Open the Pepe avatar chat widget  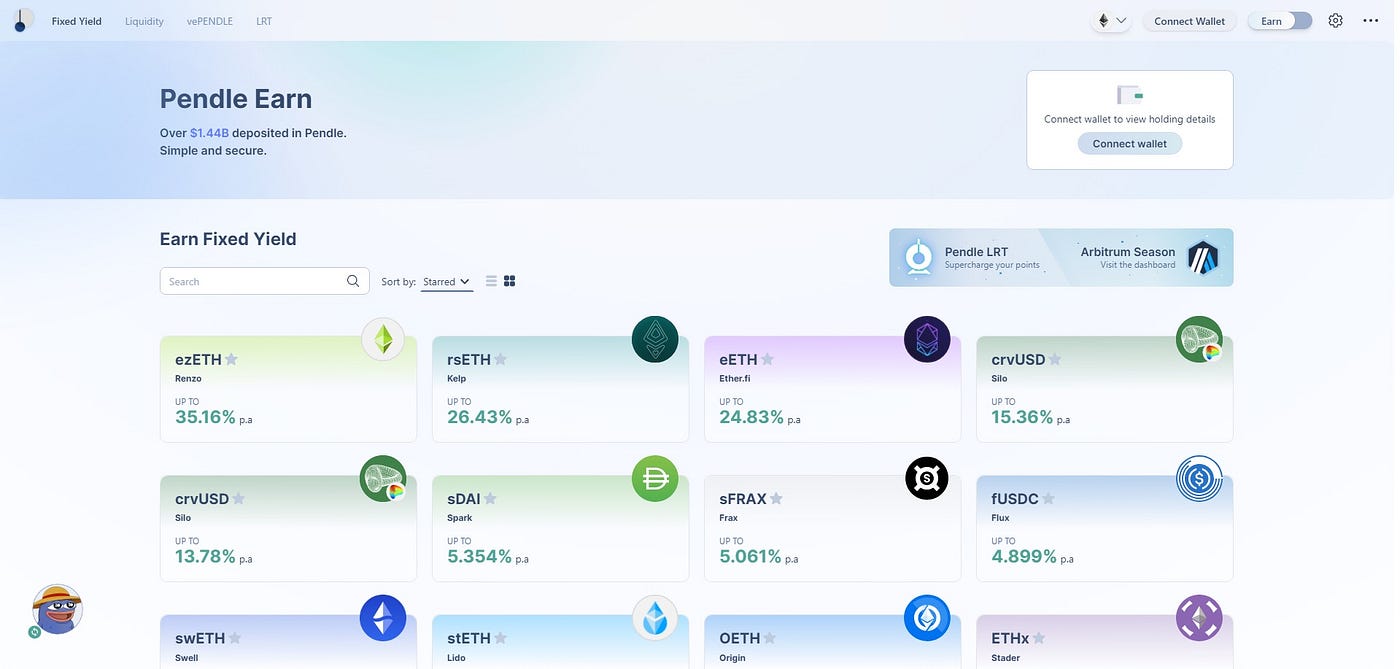56,610
